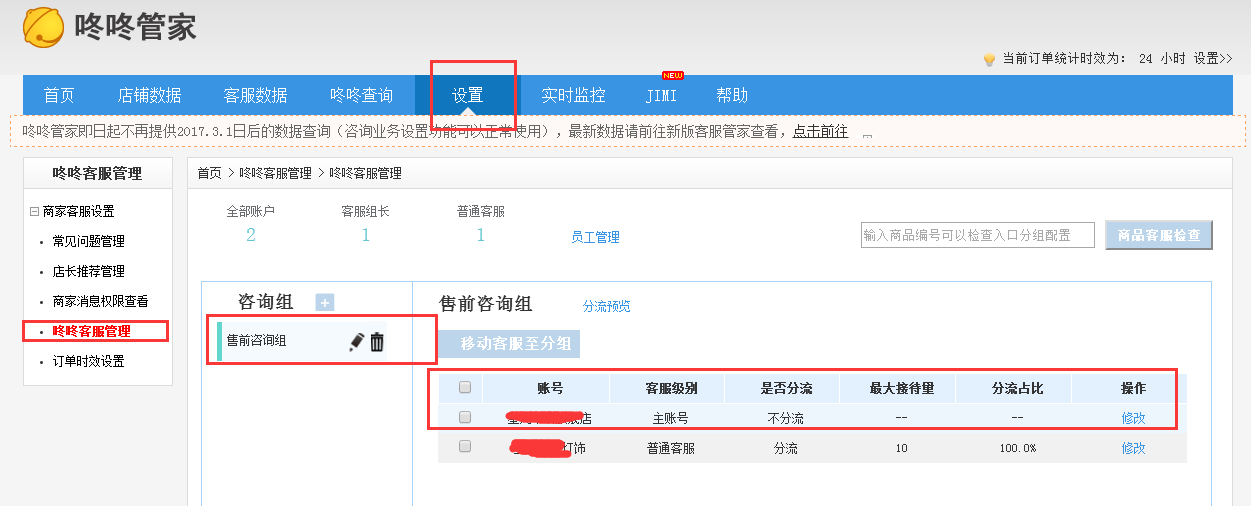Click the 咚咚管家 logo icon
1251x506 pixels.
(x=44, y=27)
